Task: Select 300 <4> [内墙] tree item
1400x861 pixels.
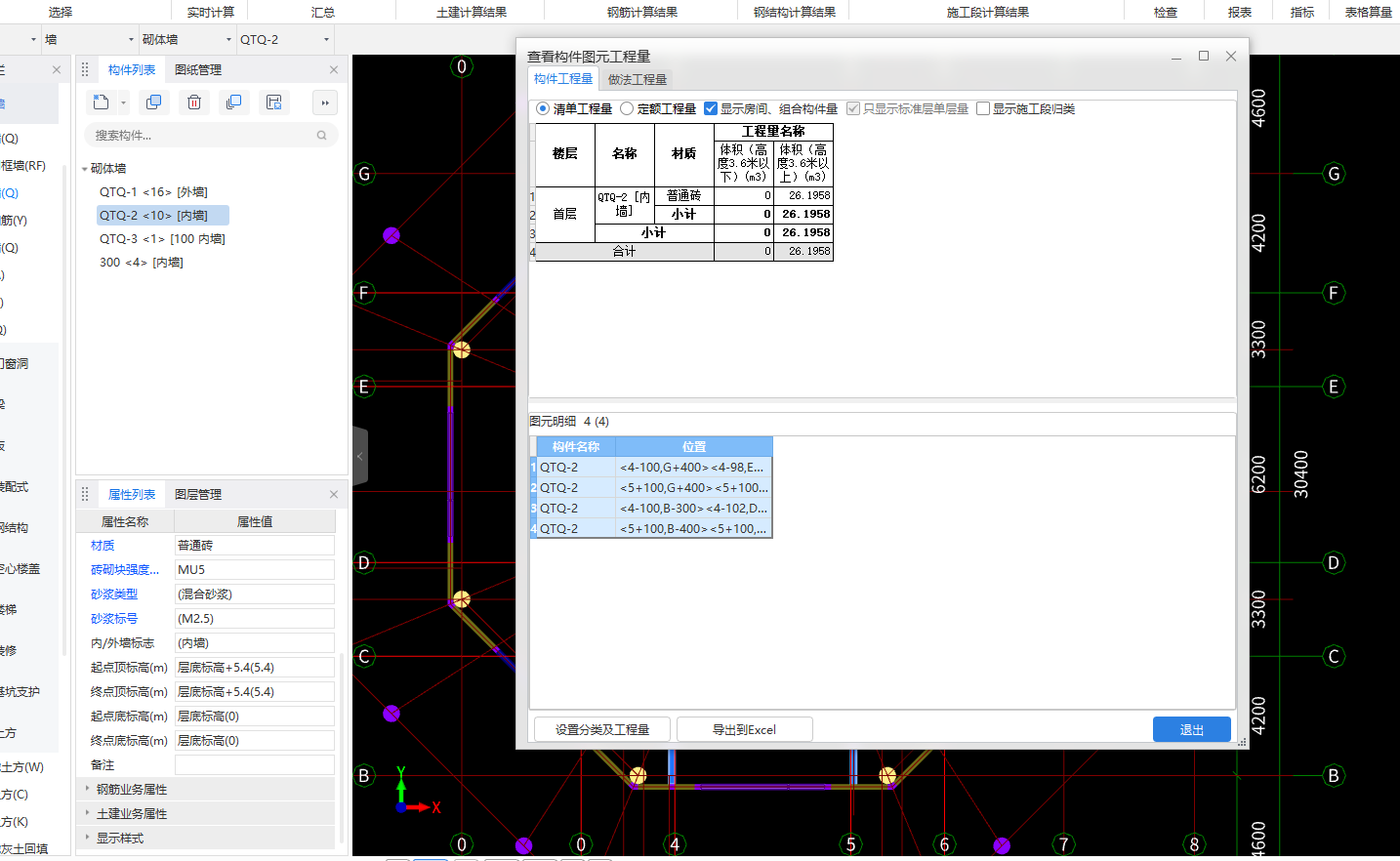Action: pyautogui.click(x=142, y=263)
